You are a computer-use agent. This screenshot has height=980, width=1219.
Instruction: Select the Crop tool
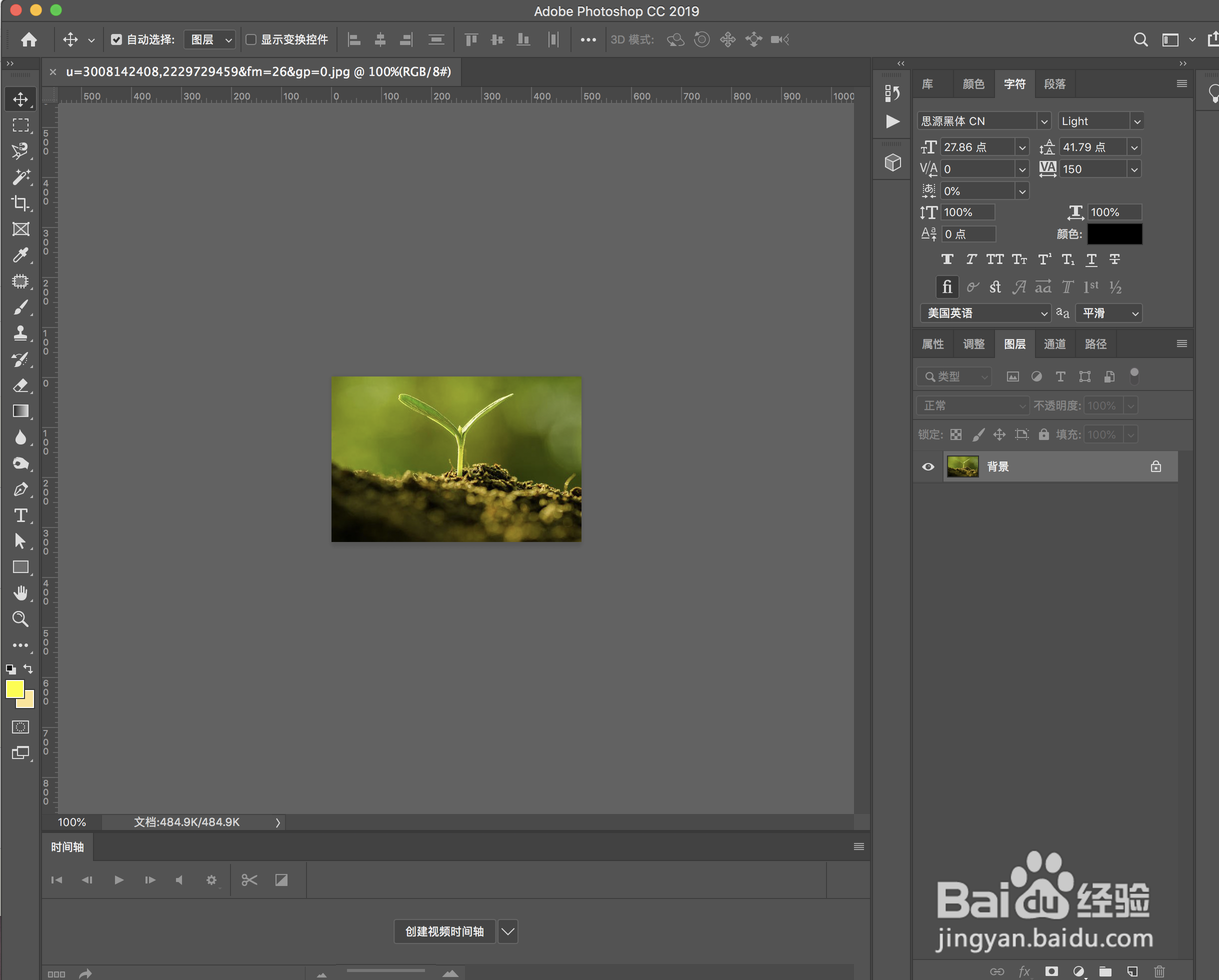(21, 203)
